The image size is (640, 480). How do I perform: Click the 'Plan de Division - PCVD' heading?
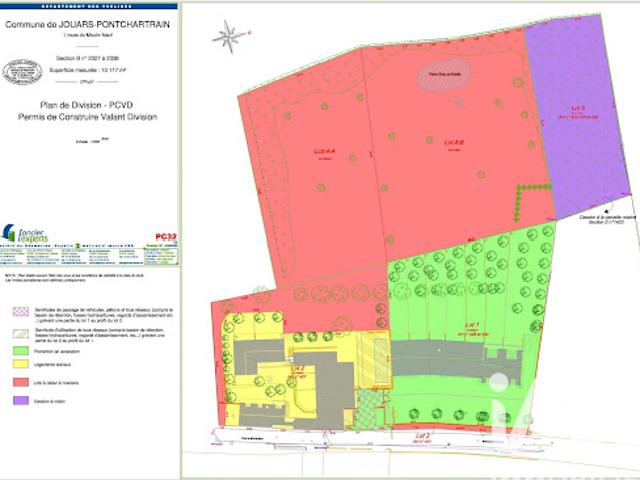[86, 105]
